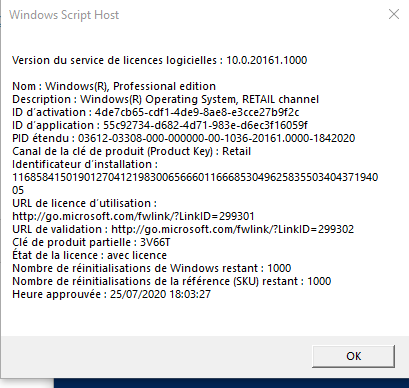Image resolution: width=409 pixels, height=388 pixels.
Task: Click the 'État de la licence : avec licence' line
Action: point(89,255)
